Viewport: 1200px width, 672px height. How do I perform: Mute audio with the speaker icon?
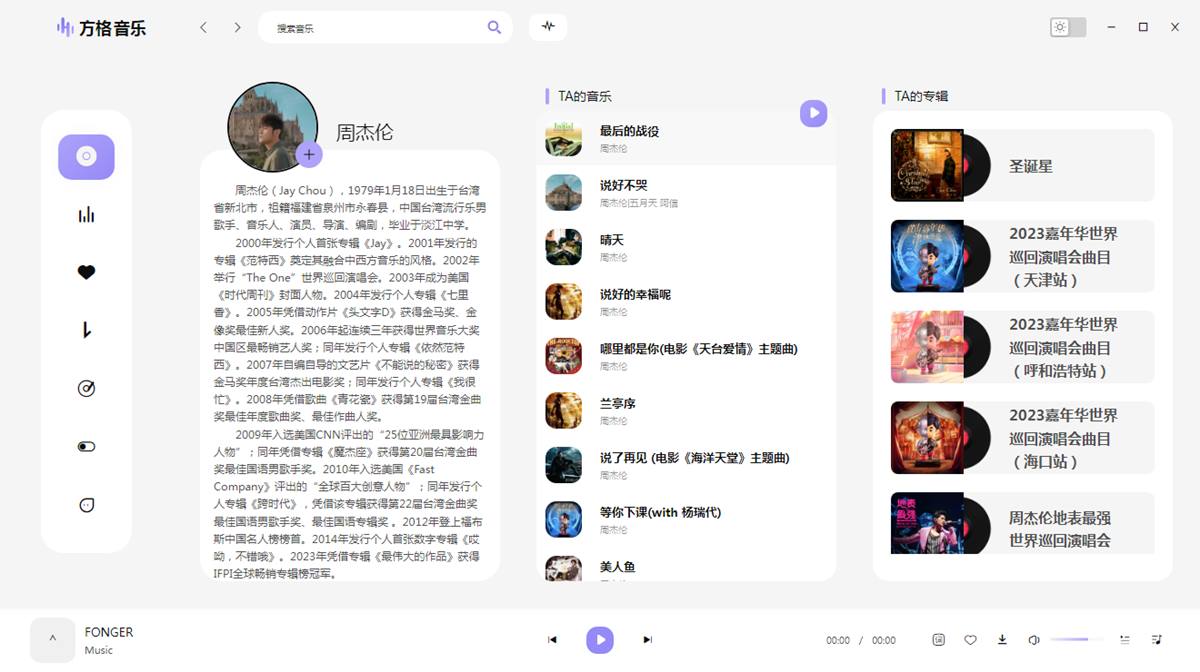[1034, 640]
